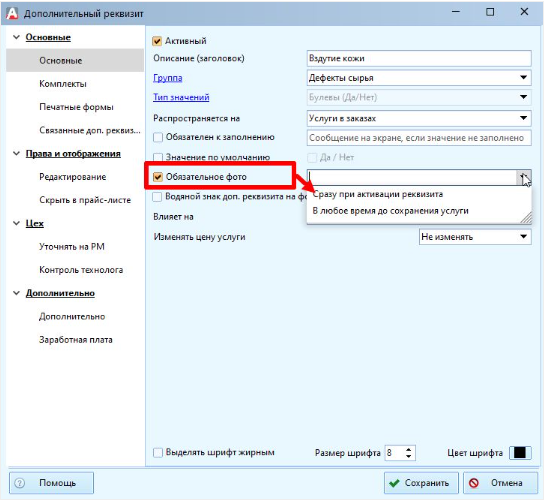Image resolution: width=545 pixels, height=501 pixels.
Task: Open Заработная плата page
Action: (x=76, y=340)
